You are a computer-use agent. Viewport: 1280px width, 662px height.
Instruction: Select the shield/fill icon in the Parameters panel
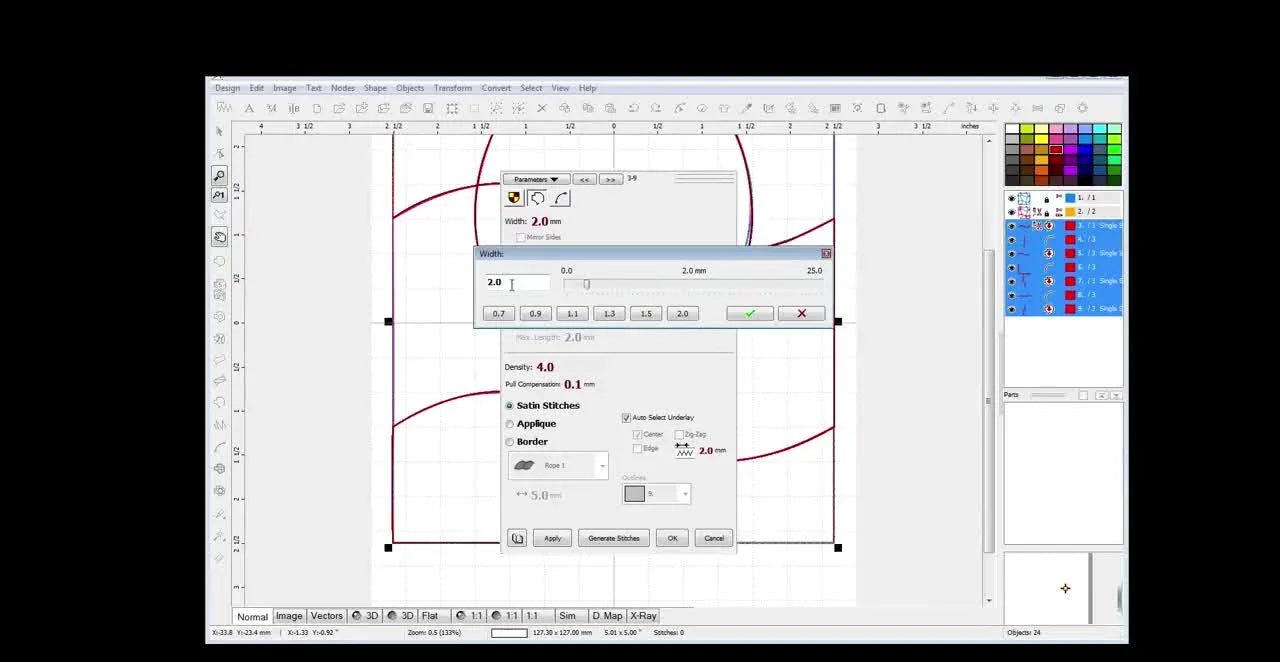(513, 197)
